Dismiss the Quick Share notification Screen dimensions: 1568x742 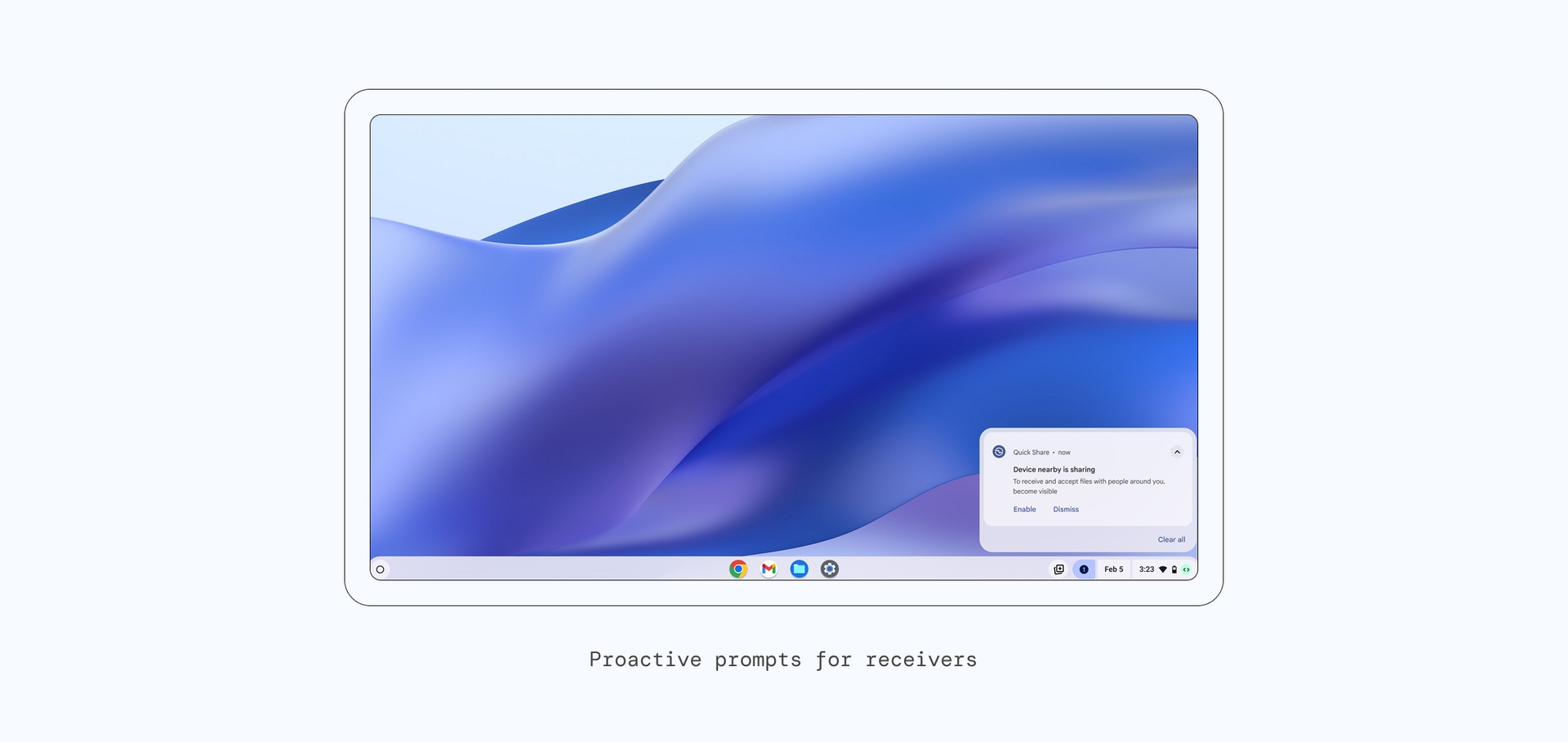pos(1066,509)
